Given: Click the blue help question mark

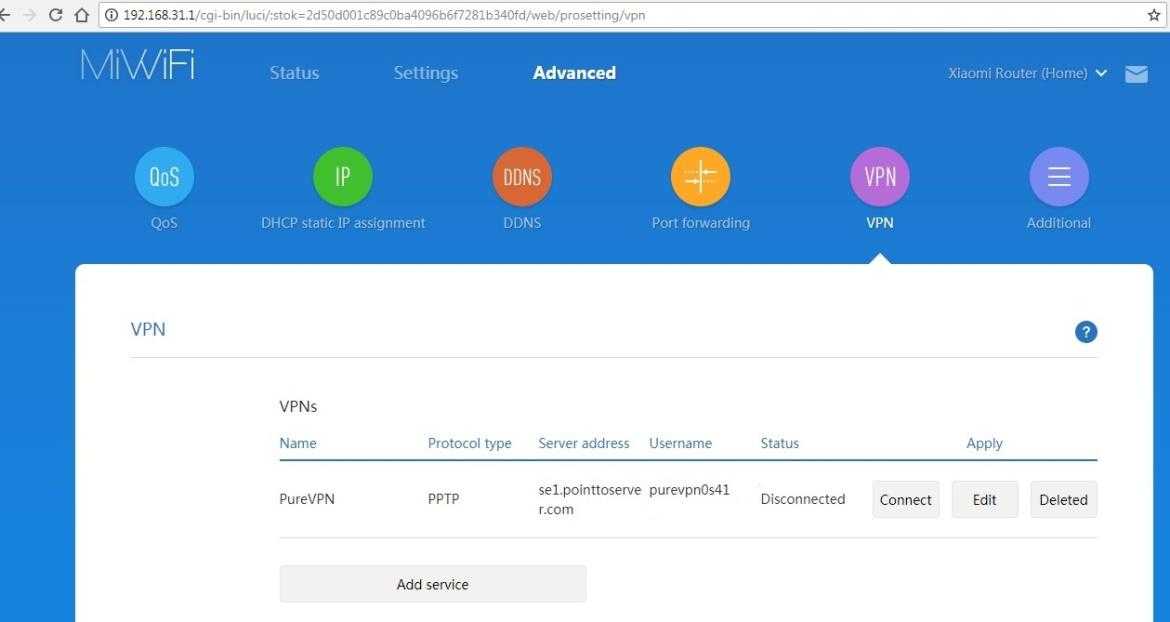Looking at the screenshot, I should [1086, 333].
